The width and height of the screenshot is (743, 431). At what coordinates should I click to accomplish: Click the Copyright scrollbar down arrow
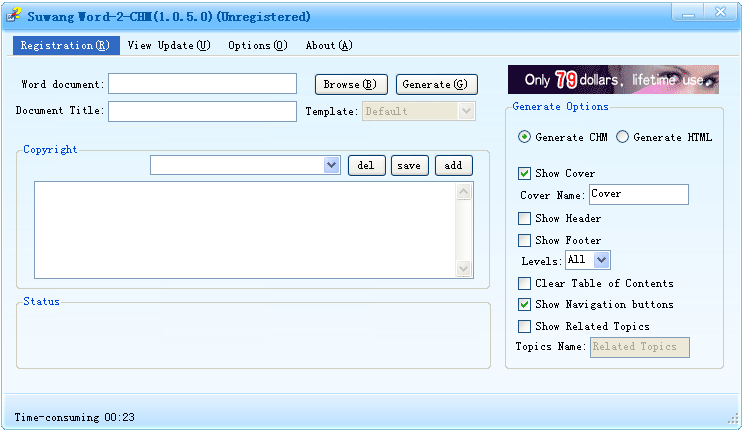[463, 269]
